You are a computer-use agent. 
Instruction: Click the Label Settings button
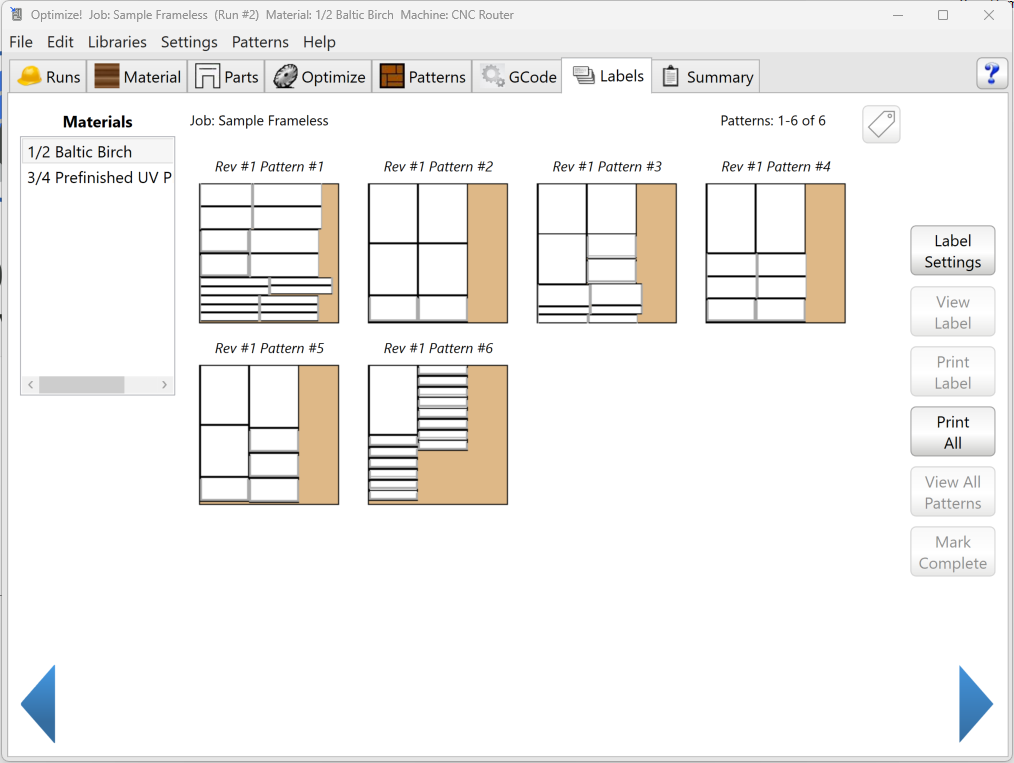[952, 251]
